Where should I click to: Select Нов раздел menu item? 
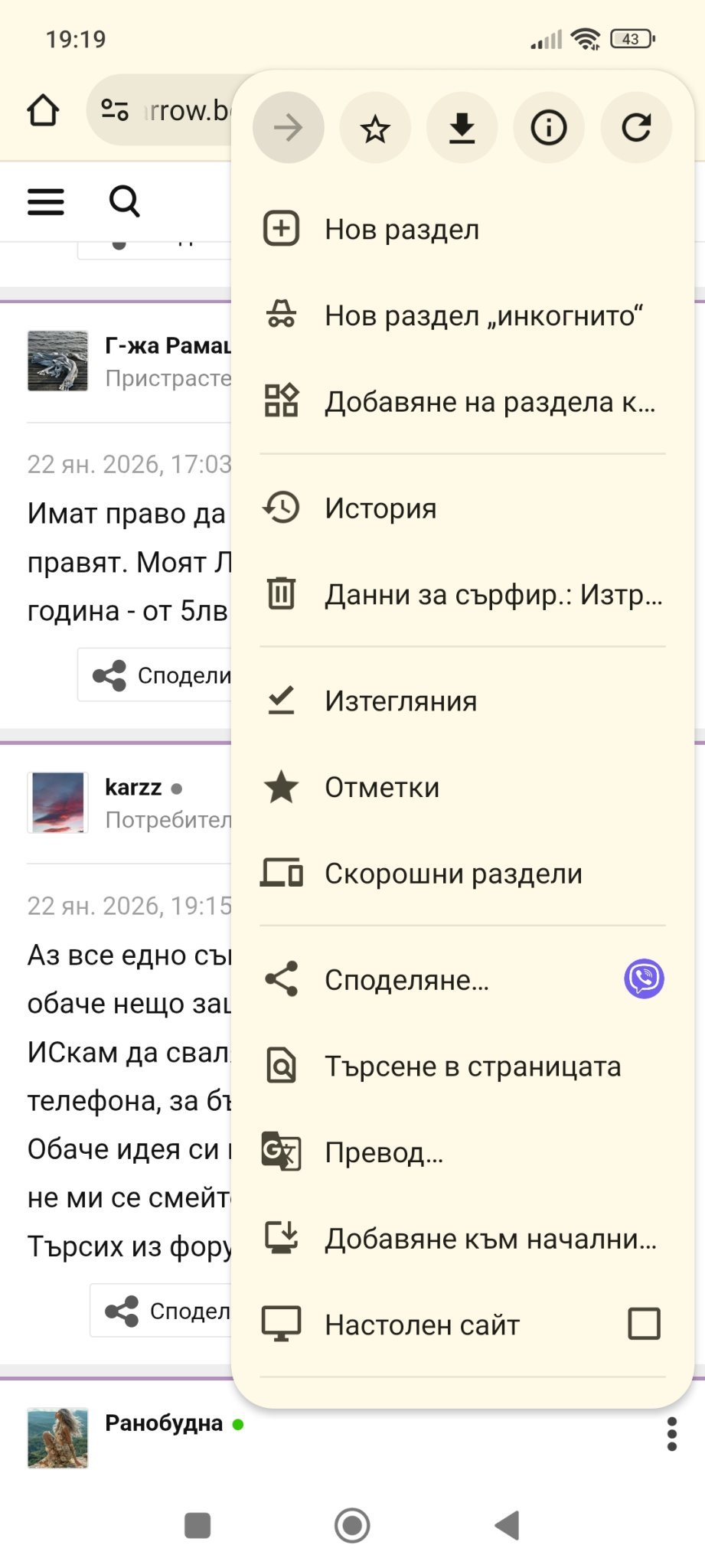tap(402, 230)
